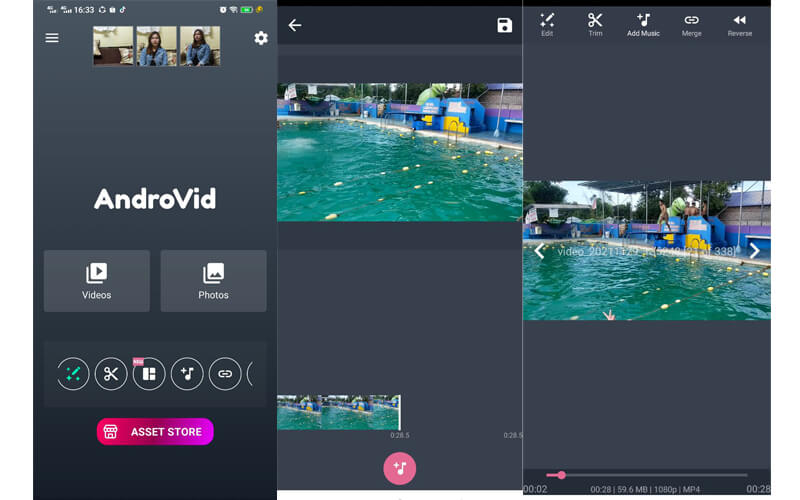Tap the magic wand edit icon in circle row
The height and width of the screenshot is (500, 800).
73,374
